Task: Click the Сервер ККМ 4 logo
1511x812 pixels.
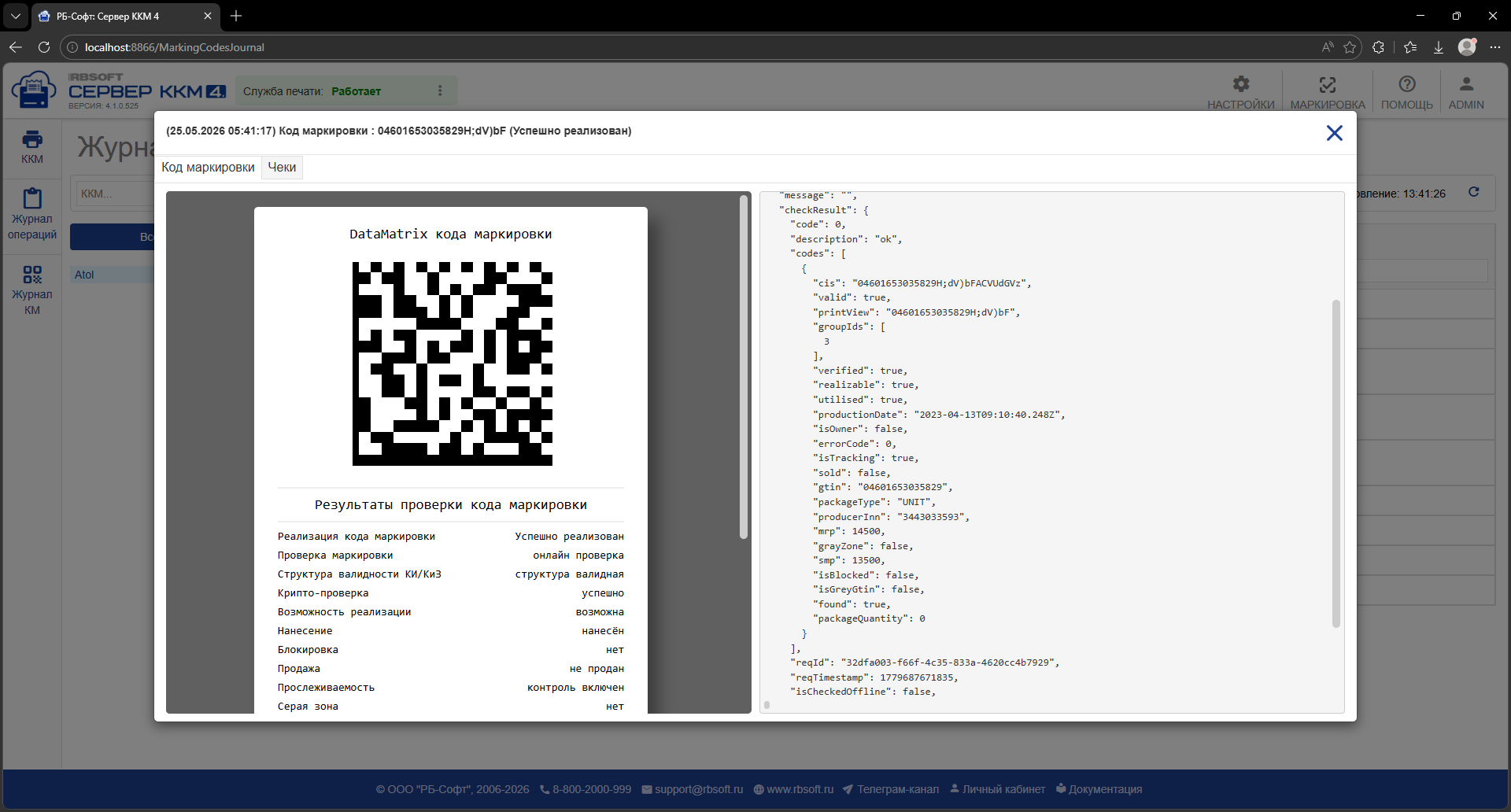Action: point(118,90)
